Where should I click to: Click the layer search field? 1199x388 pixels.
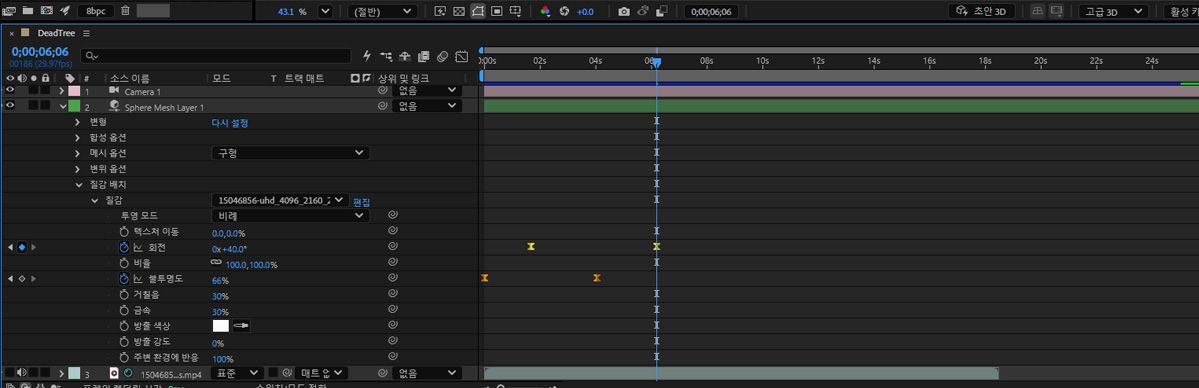pos(216,56)
